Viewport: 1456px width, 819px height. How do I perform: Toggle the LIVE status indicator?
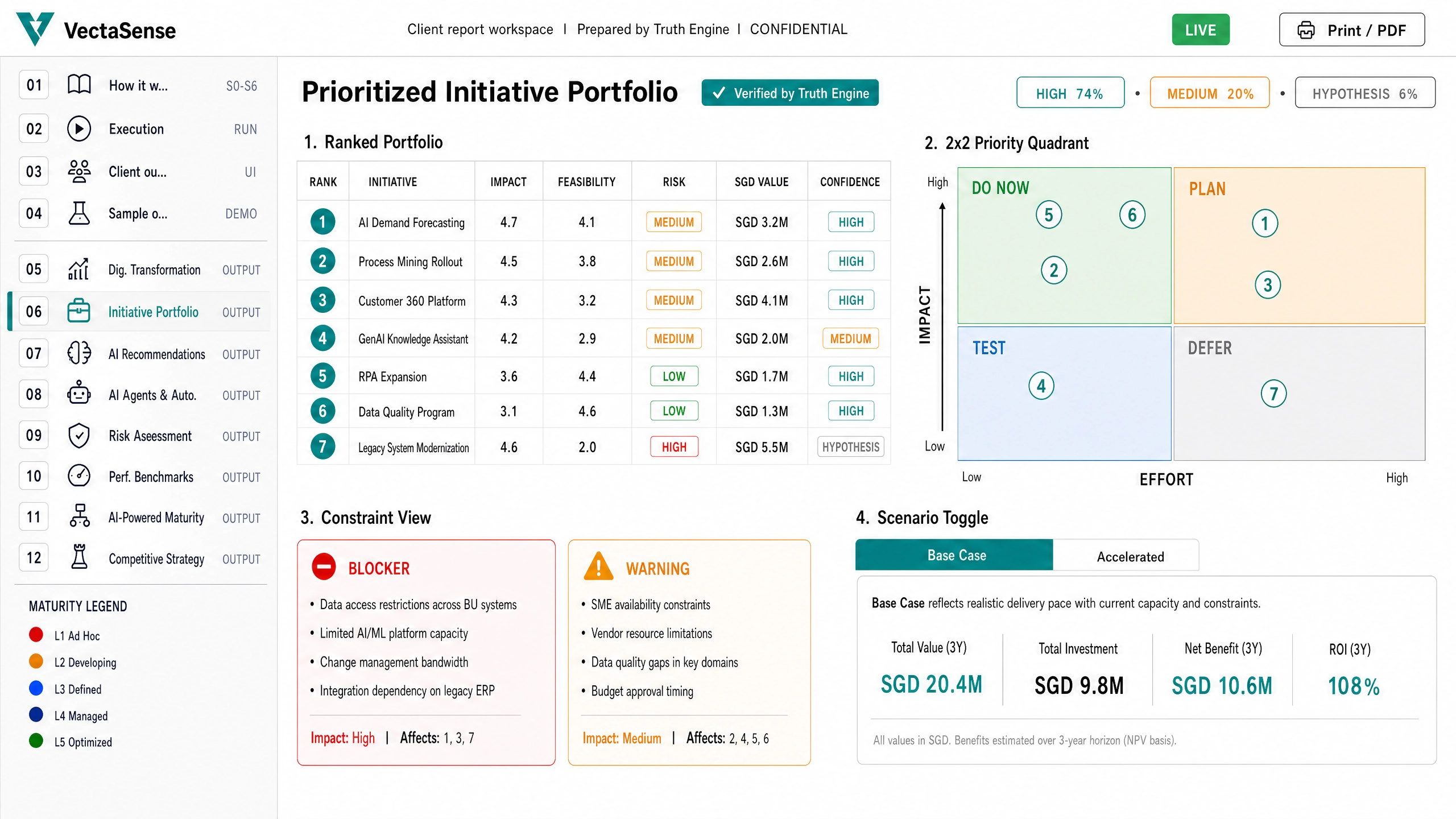click(1201, 30)
